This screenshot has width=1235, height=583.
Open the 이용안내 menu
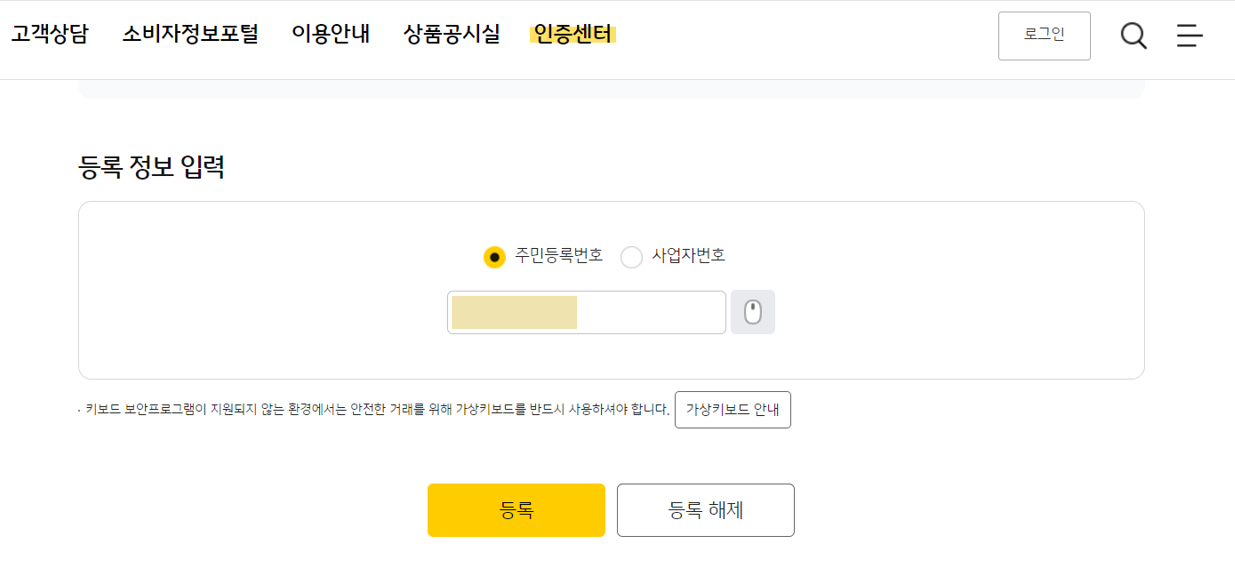pyautogui.click(x=330, y=34)
